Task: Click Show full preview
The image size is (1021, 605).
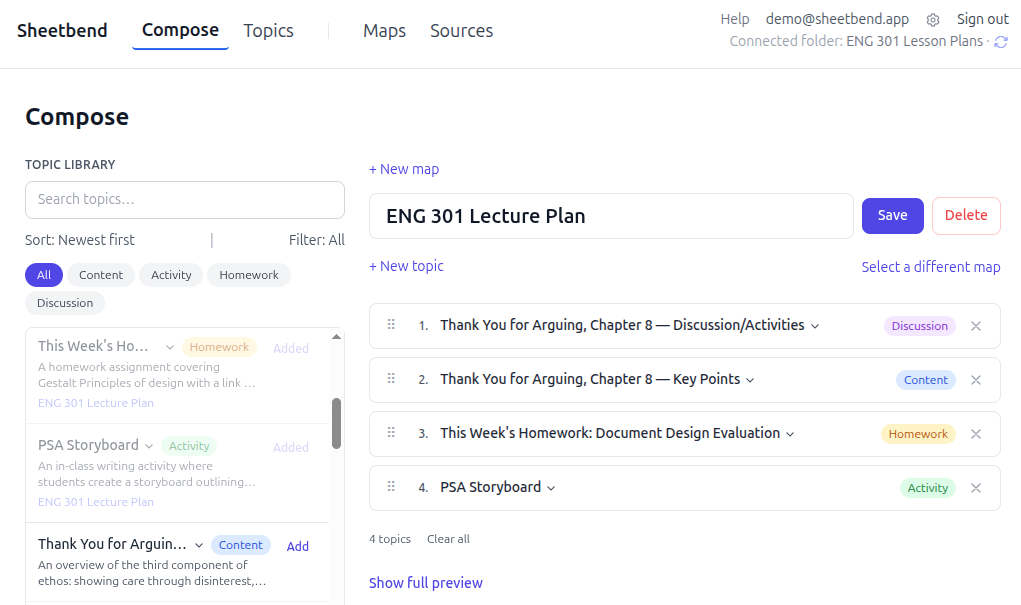Action: (x=426, y=583)
